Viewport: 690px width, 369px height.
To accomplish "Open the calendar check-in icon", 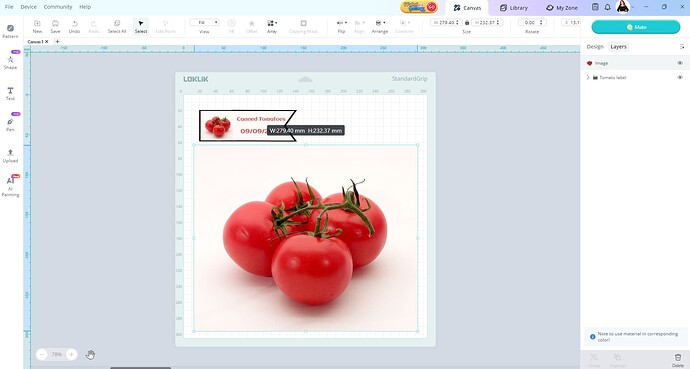I will point(595,7).
